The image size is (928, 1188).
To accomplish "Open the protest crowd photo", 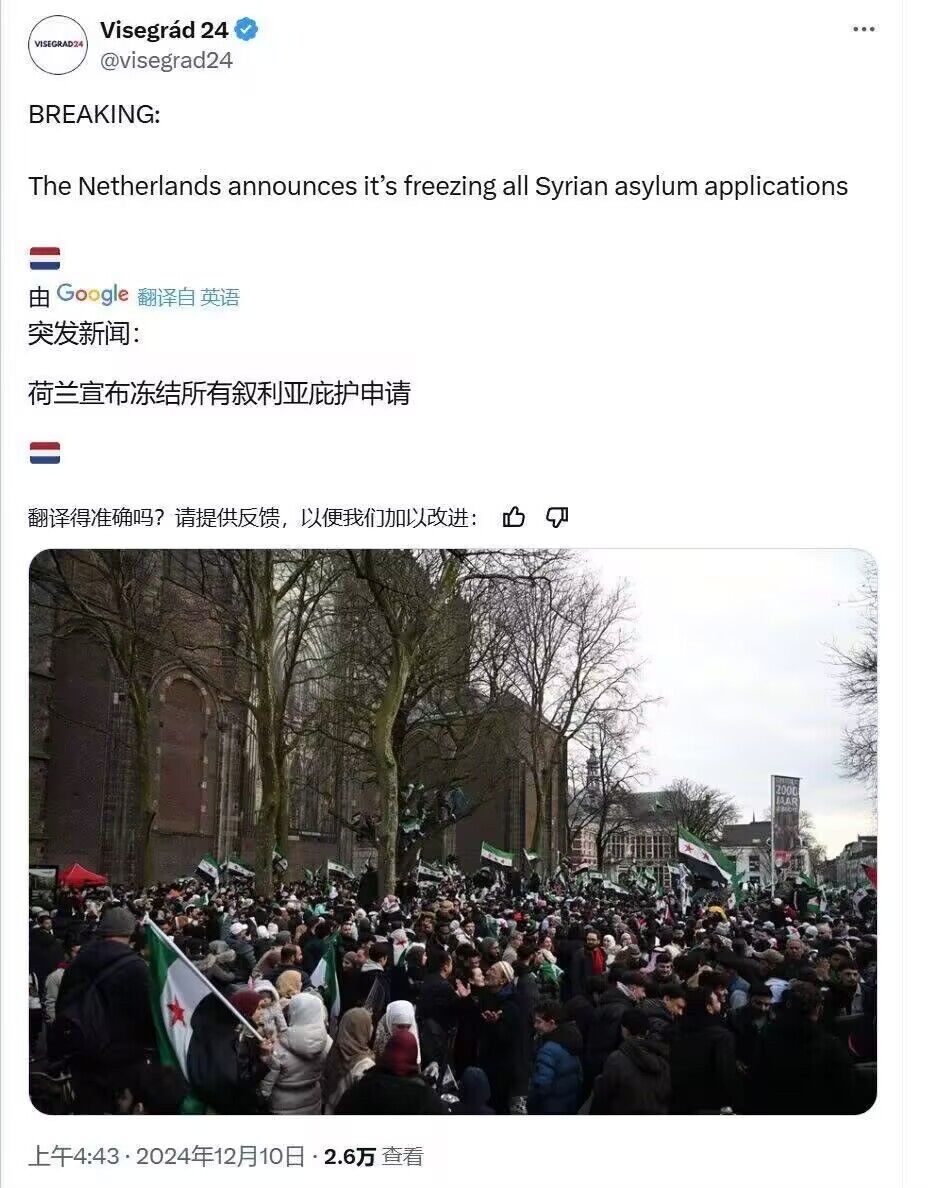I will [x=453, y=831].
